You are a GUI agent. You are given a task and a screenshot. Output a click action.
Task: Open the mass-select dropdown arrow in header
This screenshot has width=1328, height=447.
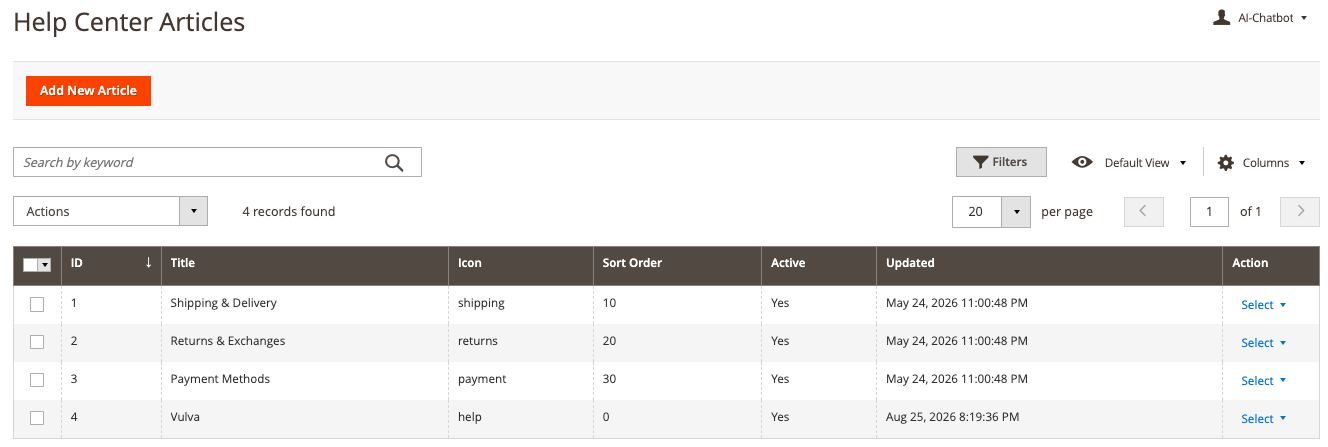pos(45,264)
